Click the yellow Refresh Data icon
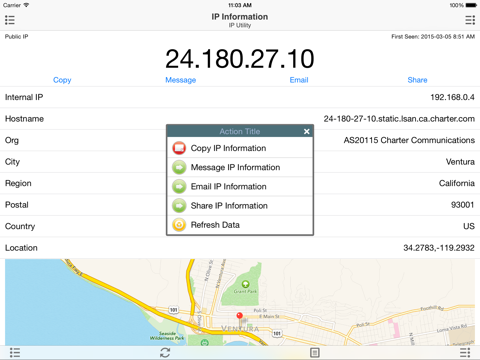Screen dimensions: 480x360 (x=179, y=225)
